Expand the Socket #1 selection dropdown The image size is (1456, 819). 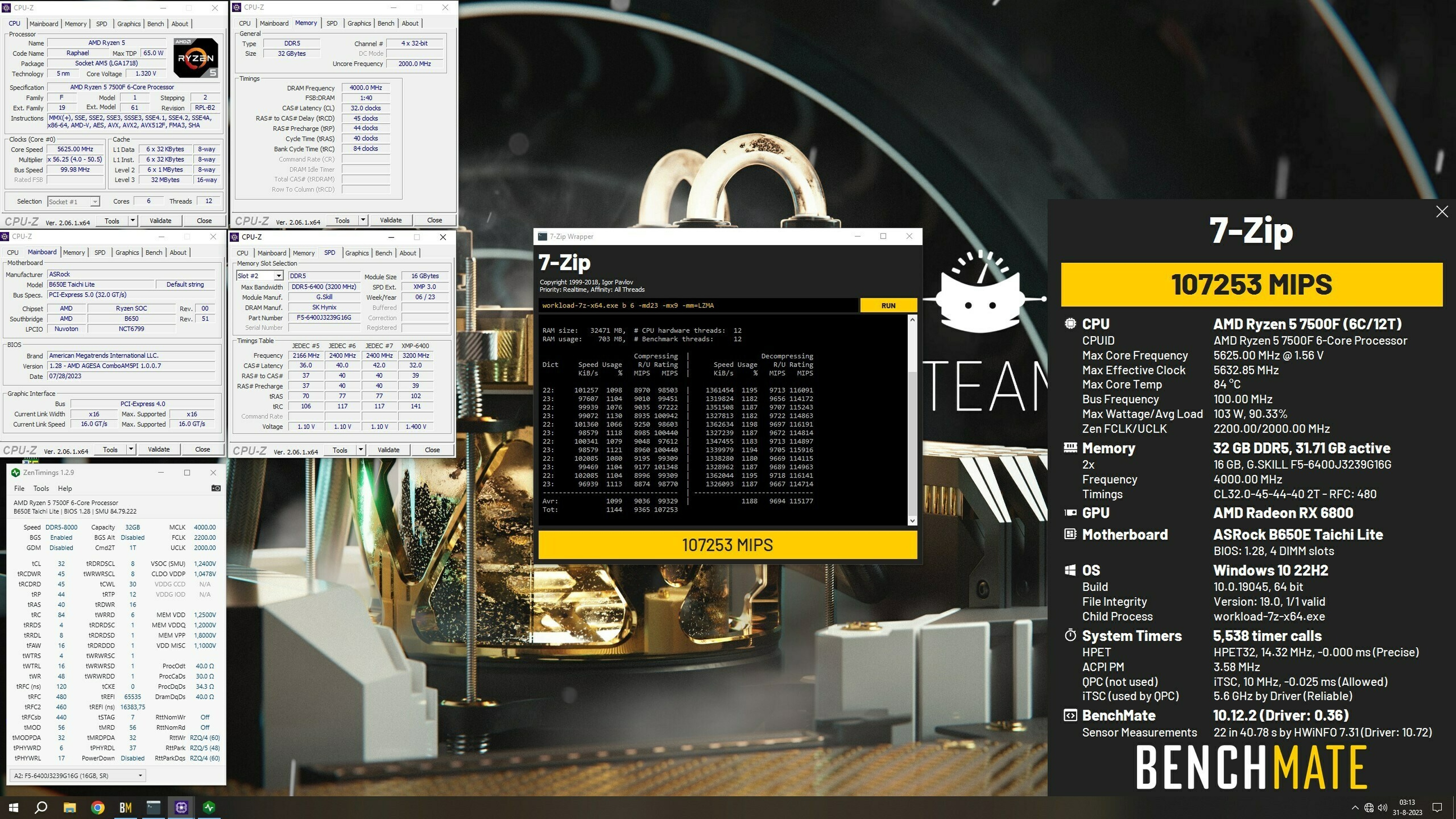pos(94,202)
